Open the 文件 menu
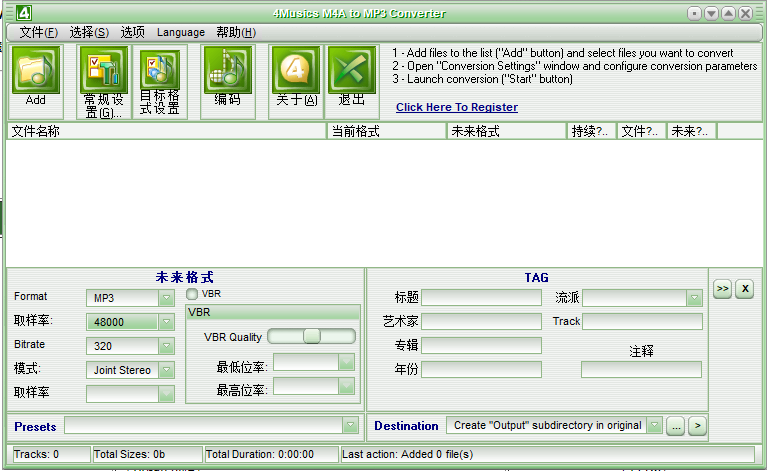This screenshot has height=471, width=767. point(38,32)
